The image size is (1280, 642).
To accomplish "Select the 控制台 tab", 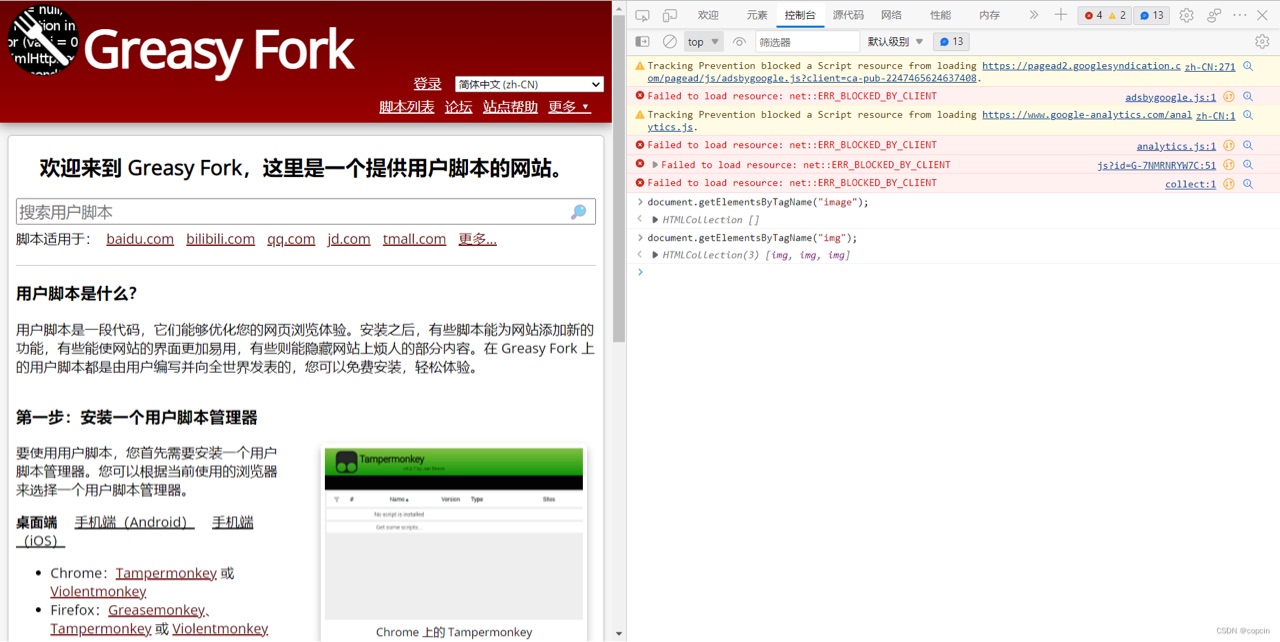I will coord(800,15).
